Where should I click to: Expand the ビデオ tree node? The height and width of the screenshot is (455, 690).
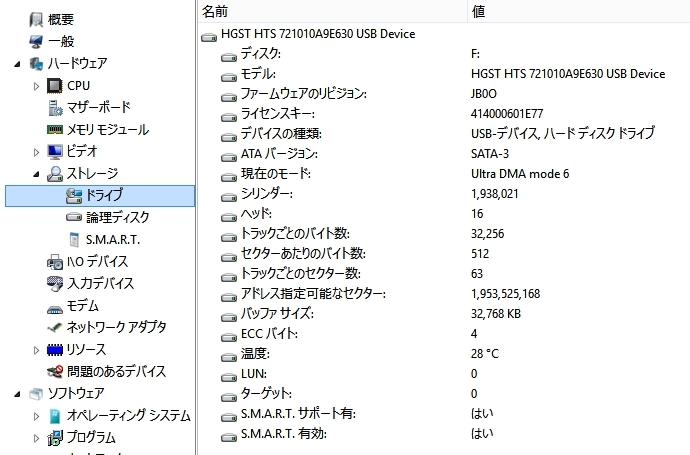pos(37,152)
